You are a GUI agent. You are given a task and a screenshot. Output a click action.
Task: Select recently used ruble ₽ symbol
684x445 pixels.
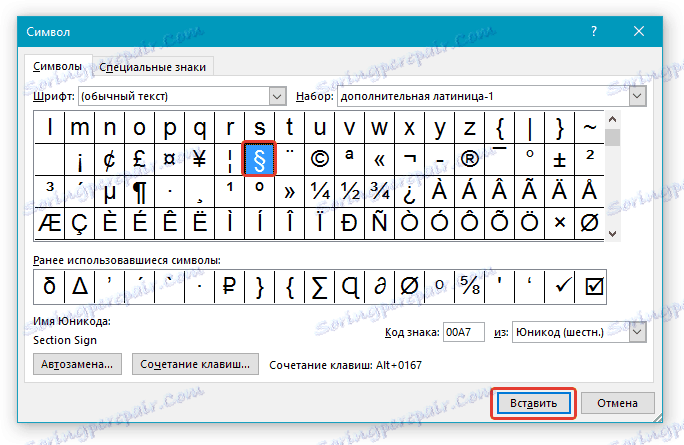(229, 287)
